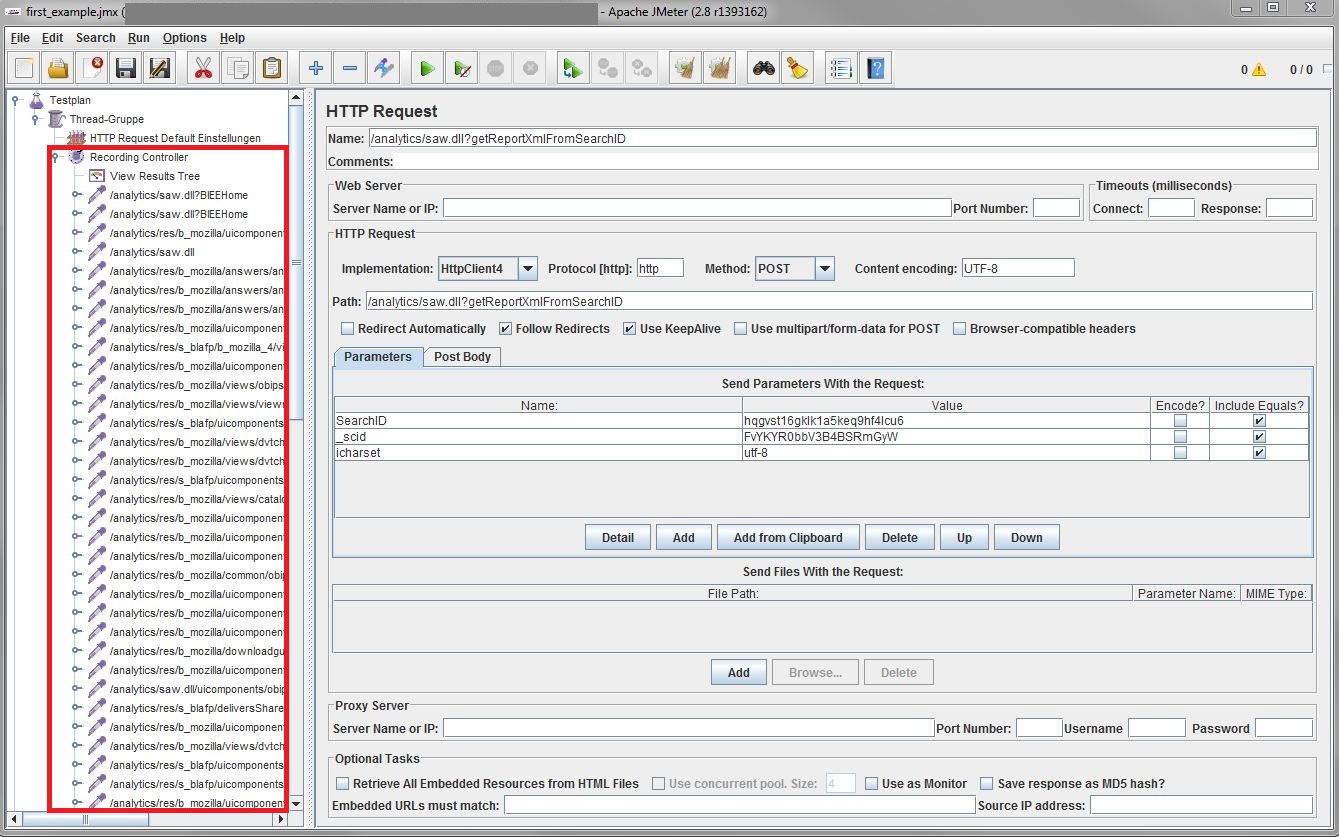
Task: Expand toggle beside /analytics/res/s_blafp/deliversShare
Action: 77,708
